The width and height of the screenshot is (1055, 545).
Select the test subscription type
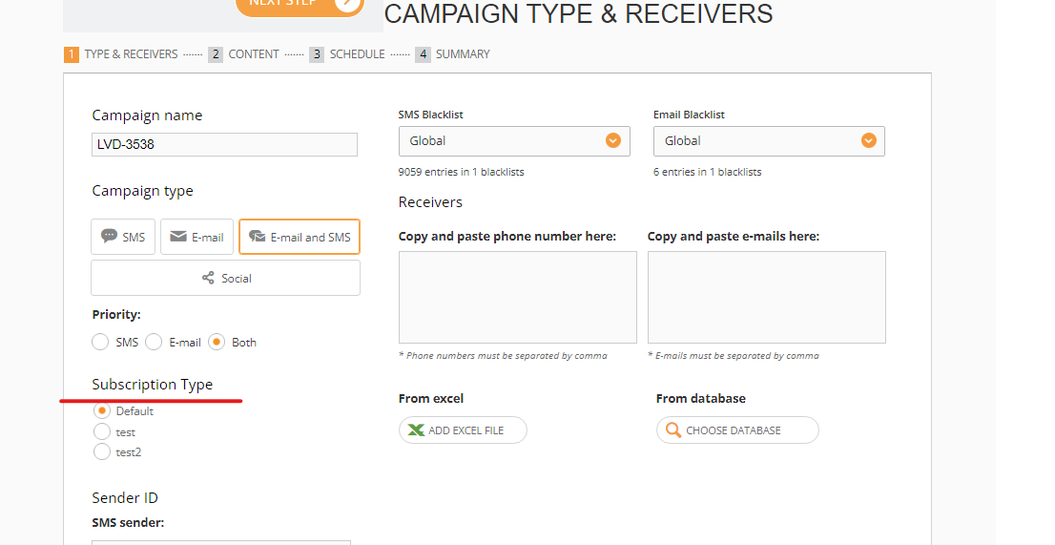[x=101, y=432]
